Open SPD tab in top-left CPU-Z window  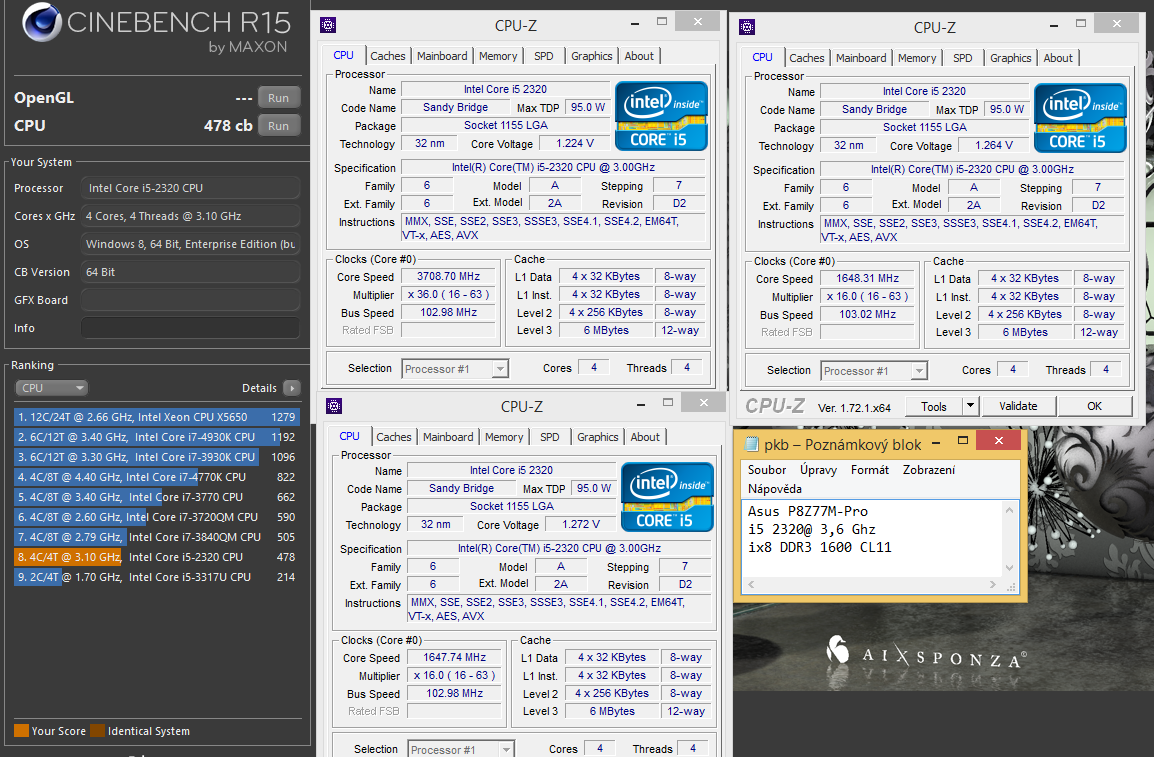coord(544,56)
